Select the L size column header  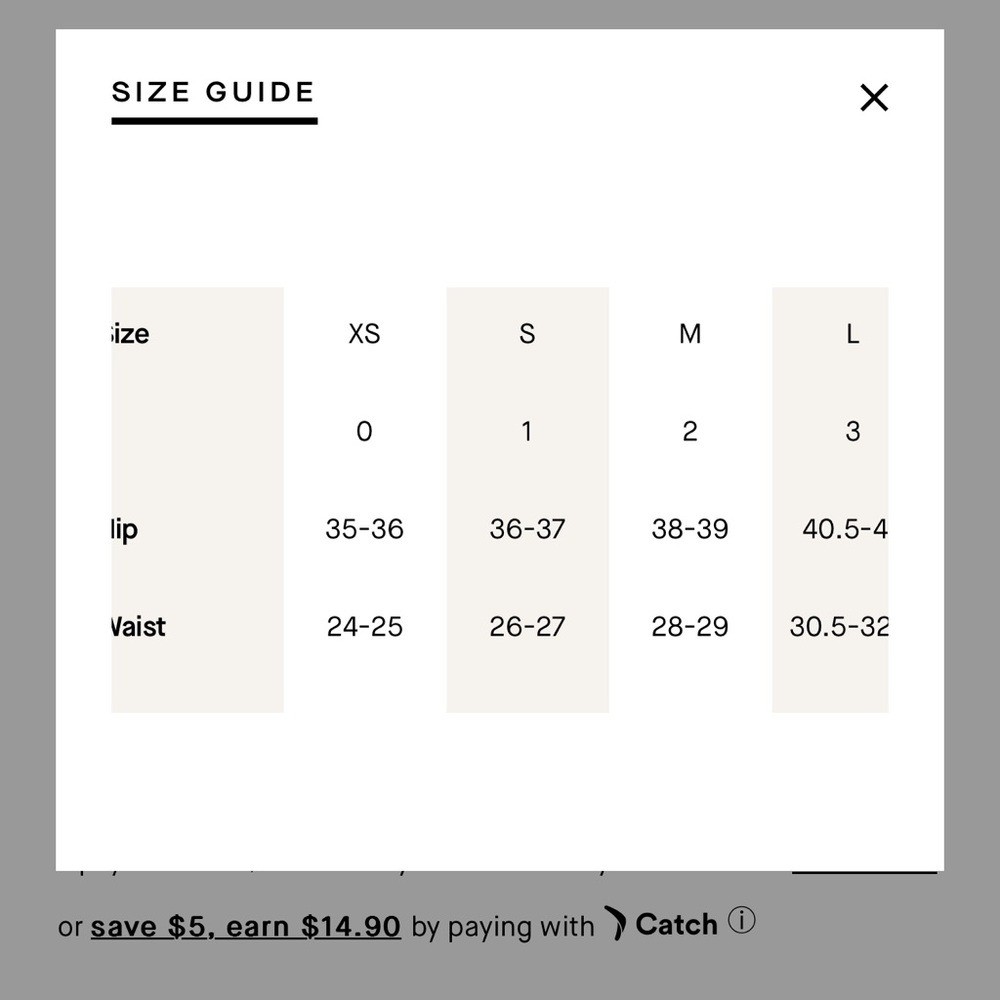(852, 334)
